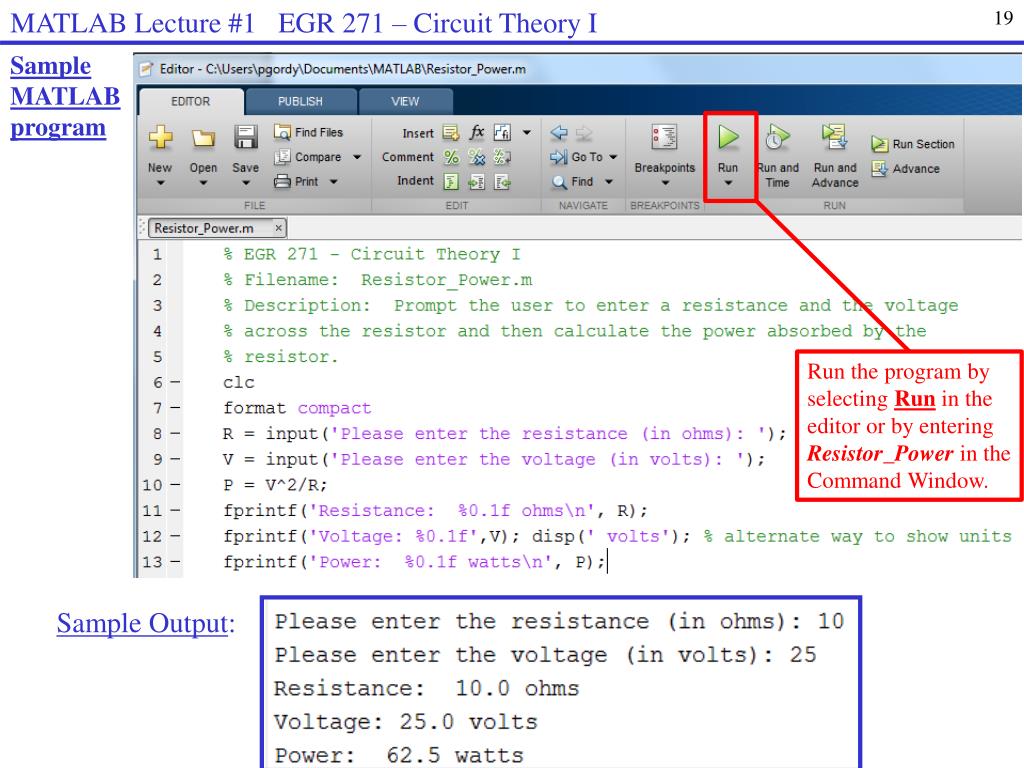Expand the arrow under Breakpoints
1024x768 pixels.
click(665, 184)
